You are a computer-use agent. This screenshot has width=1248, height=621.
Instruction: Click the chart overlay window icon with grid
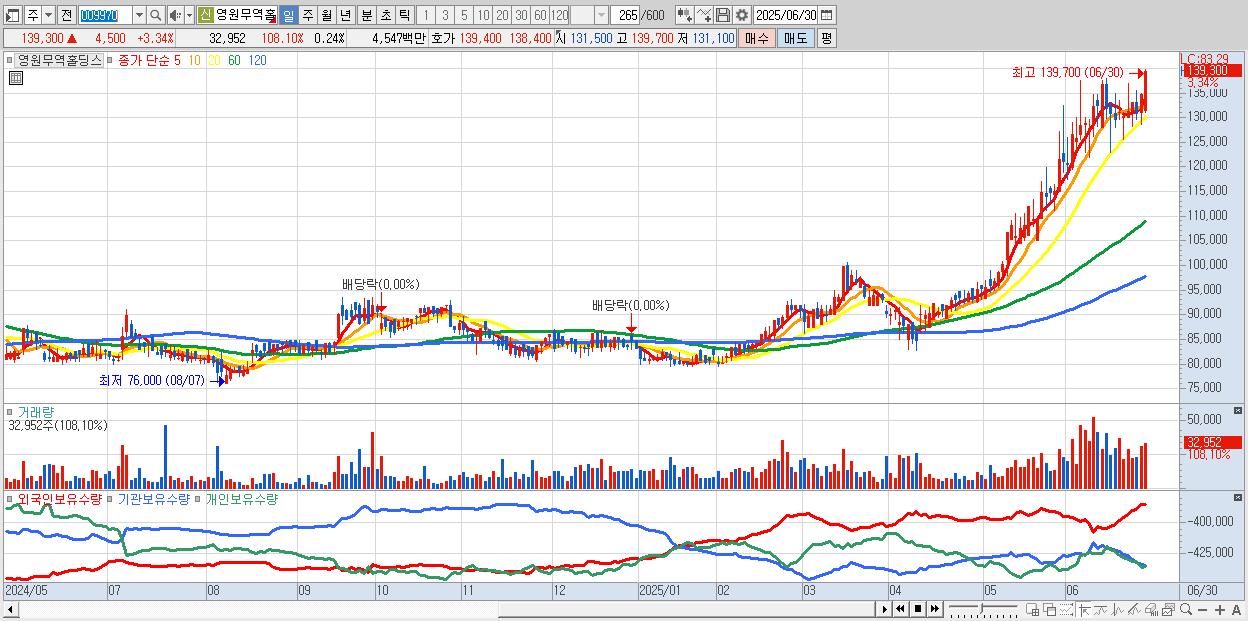click(x=1032, y=610)
